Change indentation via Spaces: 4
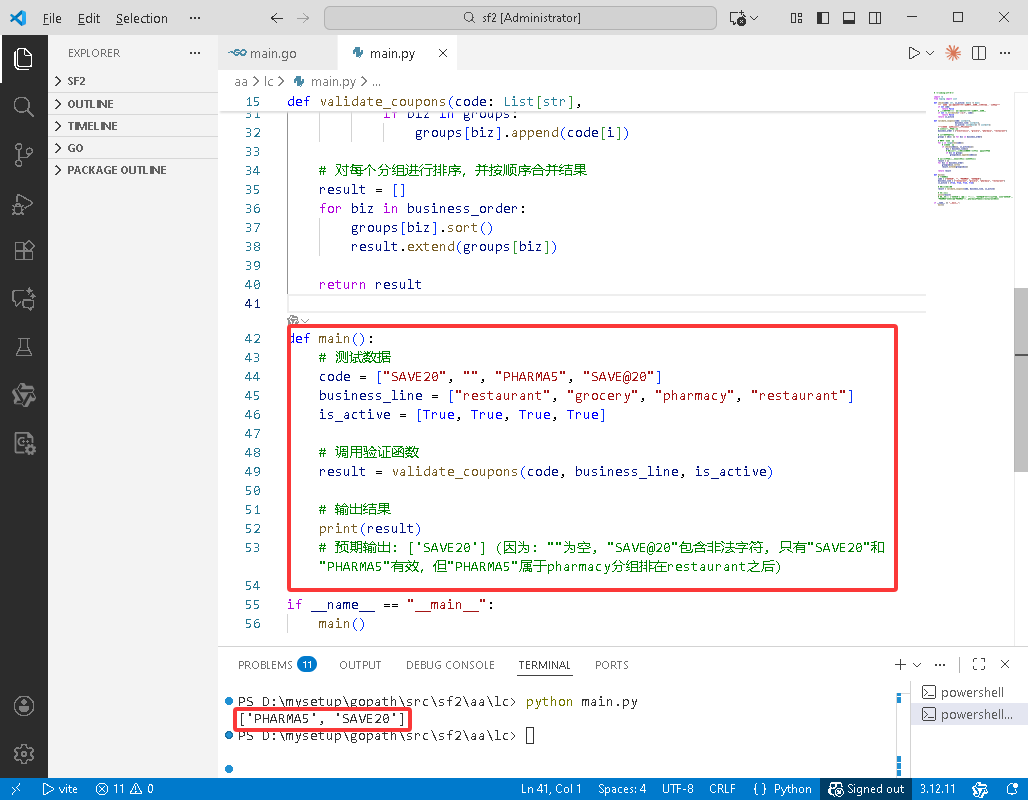This screenshot has height=800, width=1028. point(622,789)
